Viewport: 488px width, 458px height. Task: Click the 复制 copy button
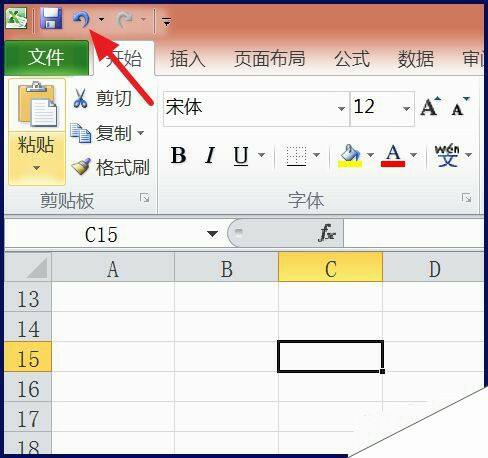100,133
